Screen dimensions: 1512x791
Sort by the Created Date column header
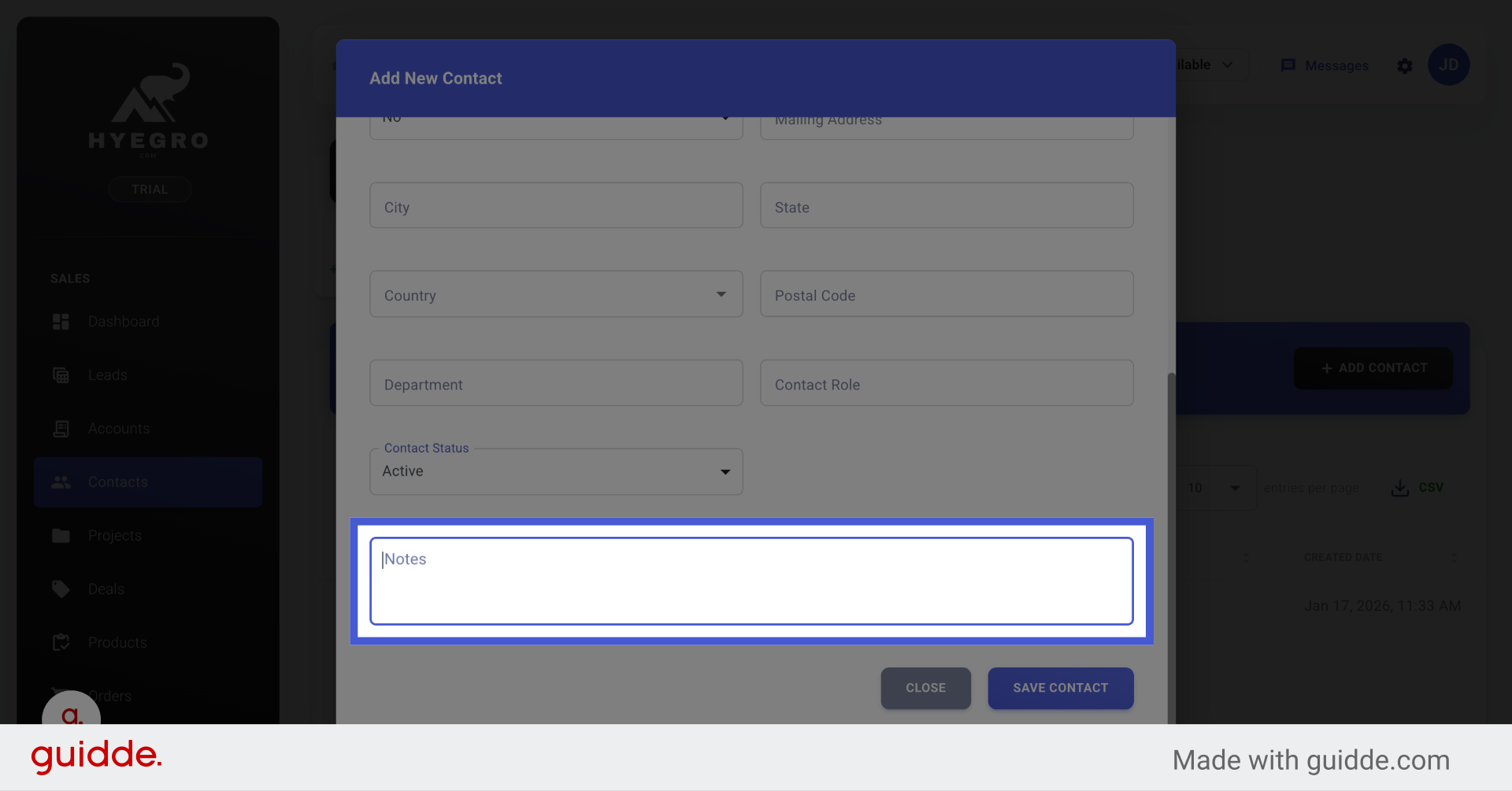(x=1343, y=556)
